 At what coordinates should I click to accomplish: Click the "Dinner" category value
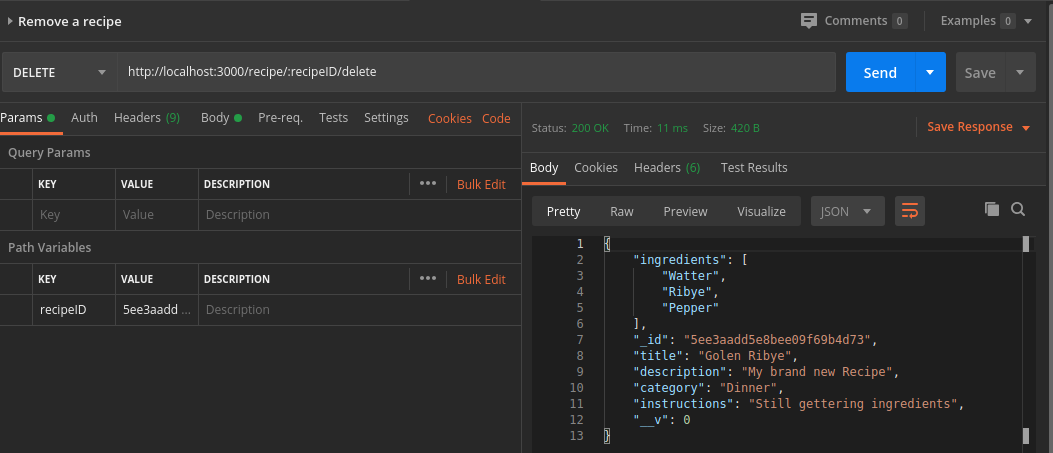point(748,388)
